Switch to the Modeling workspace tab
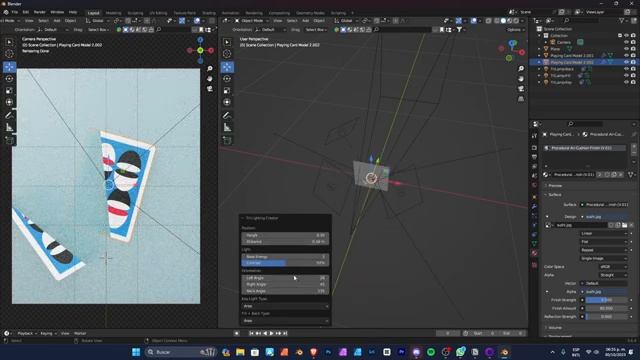Screen dimensions: 640x360 coord(113,13)
